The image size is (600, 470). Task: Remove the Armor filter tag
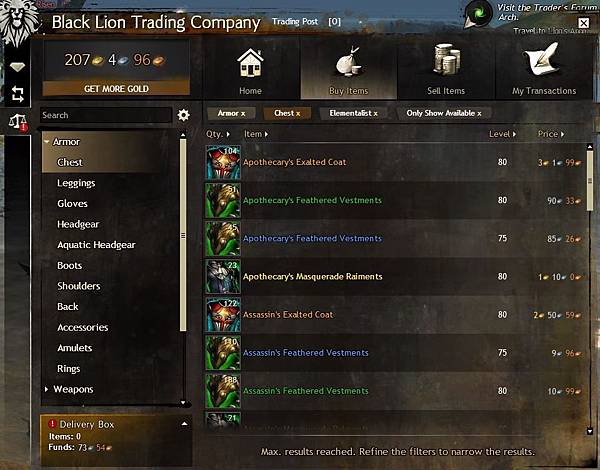point(231,113)
